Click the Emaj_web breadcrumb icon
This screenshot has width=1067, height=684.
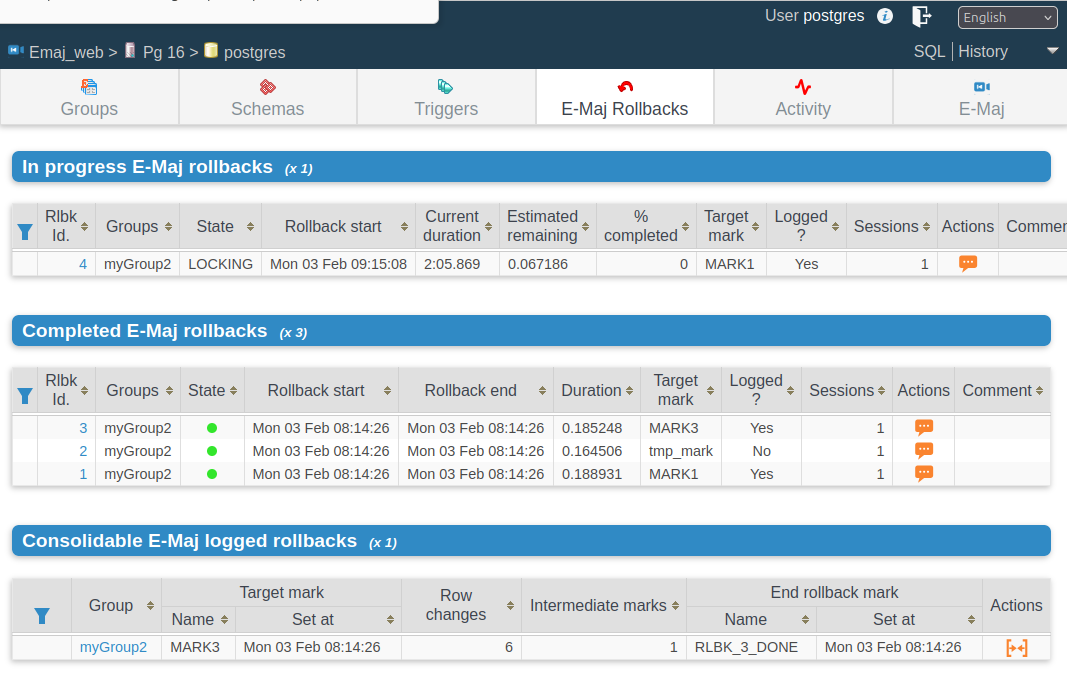tap(16, 50)
